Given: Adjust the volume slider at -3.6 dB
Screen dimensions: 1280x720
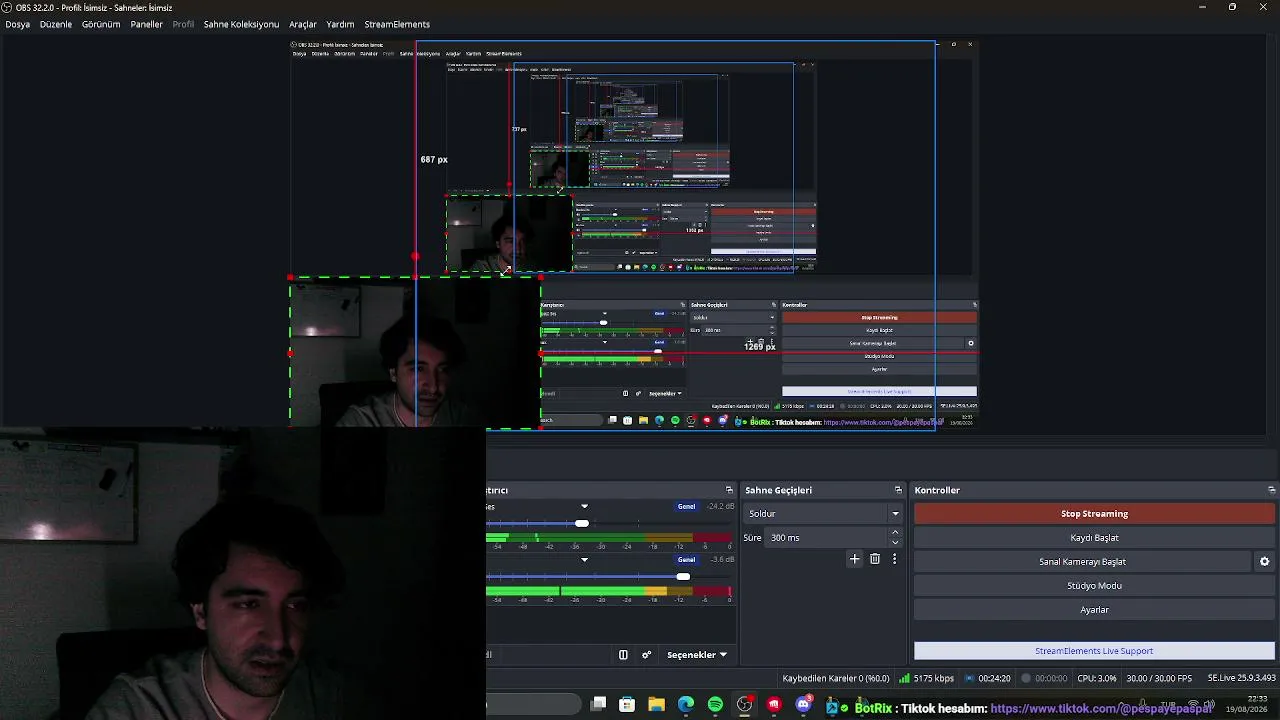Looking at the screenshot, I should click(x=683, y=576).
